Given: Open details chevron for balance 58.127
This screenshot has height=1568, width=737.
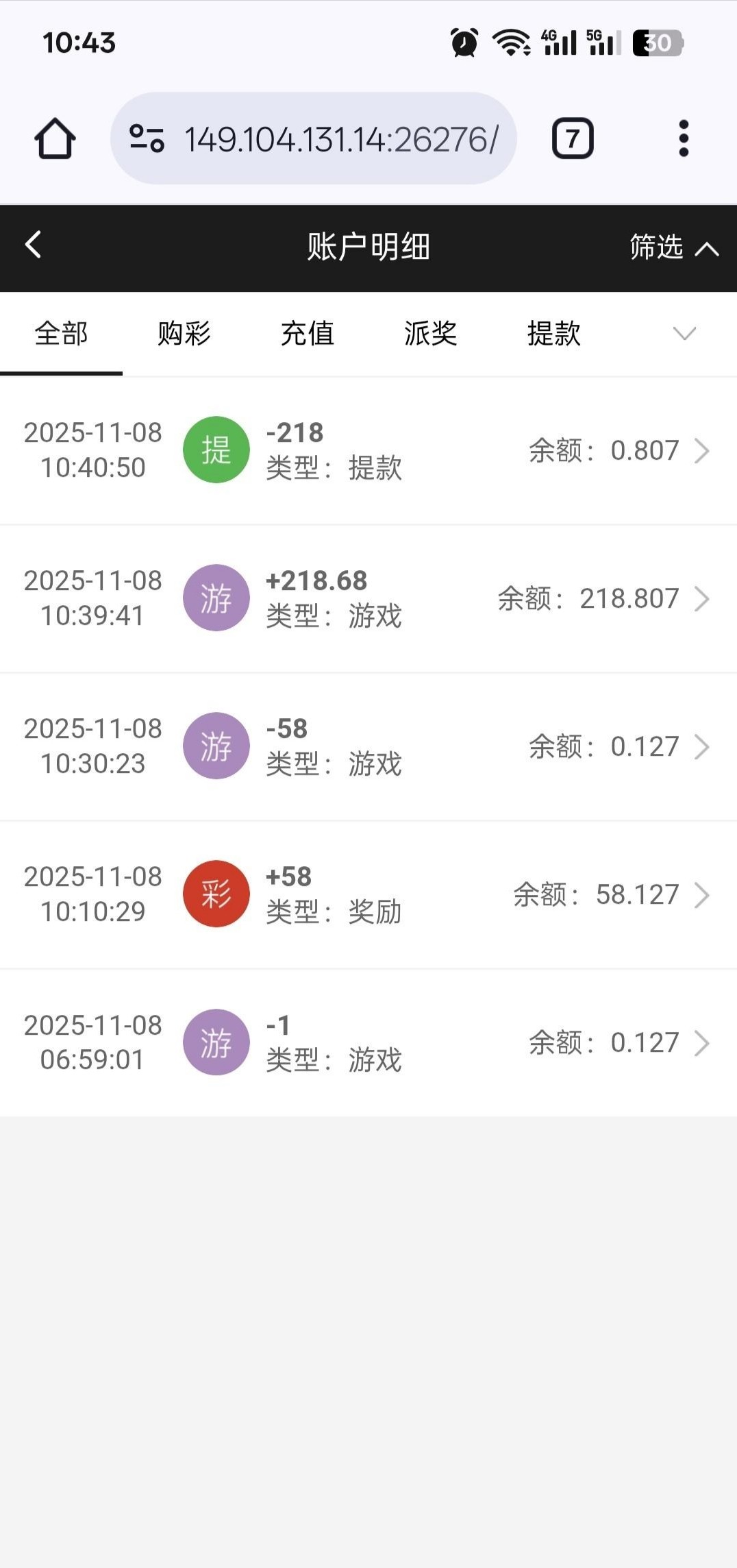Looking at the screenshot, I should pyautogui.click(x=701, y=895).
